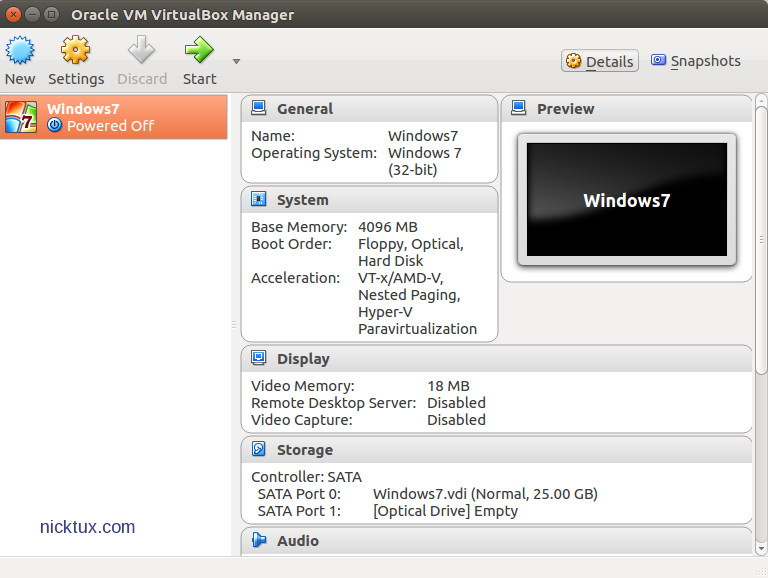Image resolution: width=768 pixels, height=578 pixels.
Task: Click the Windows 7 OS logo icon
Action: click(x=21, y=117)
